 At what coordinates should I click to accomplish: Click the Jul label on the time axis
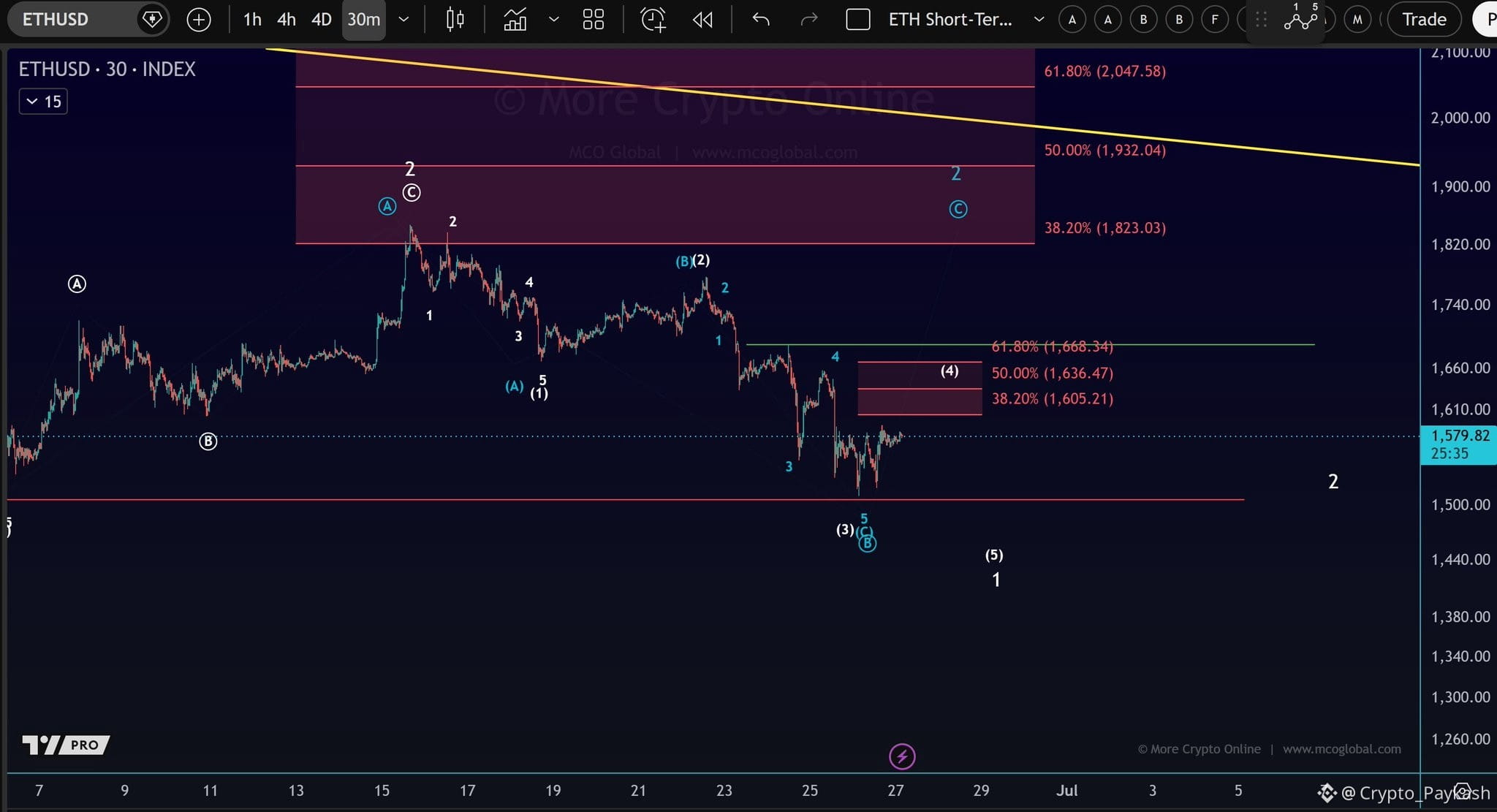[x=1066, y=790]
